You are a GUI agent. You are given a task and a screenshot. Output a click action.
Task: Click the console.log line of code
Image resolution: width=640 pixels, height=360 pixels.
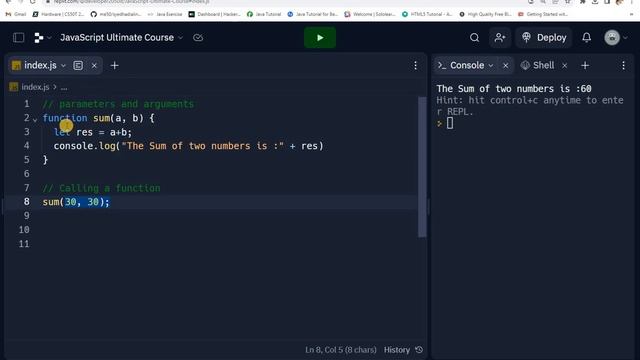click(188, 146)
